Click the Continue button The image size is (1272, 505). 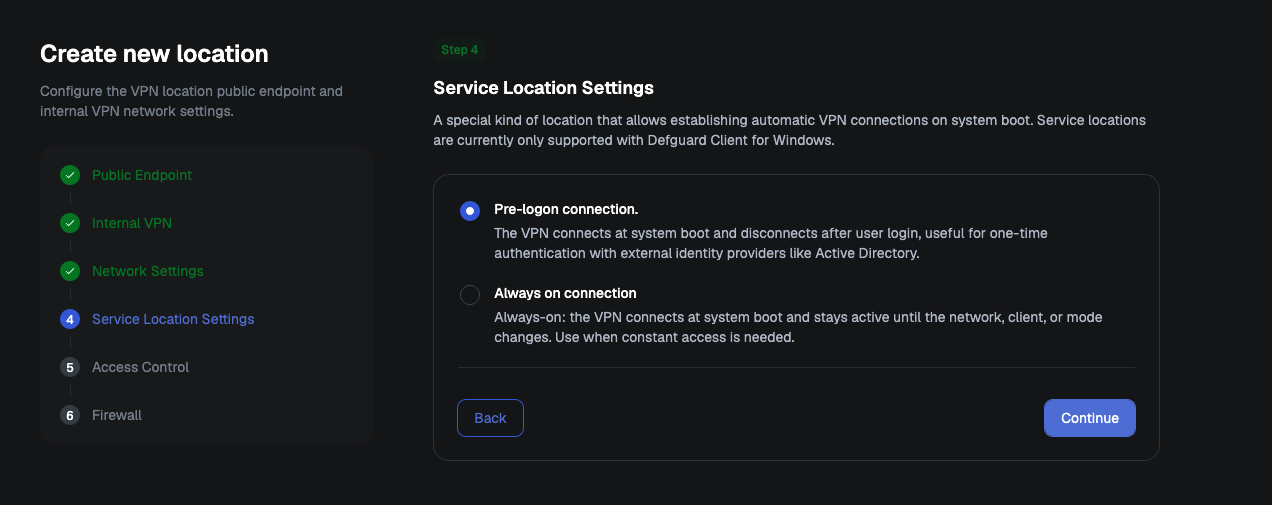point(1090,418)
